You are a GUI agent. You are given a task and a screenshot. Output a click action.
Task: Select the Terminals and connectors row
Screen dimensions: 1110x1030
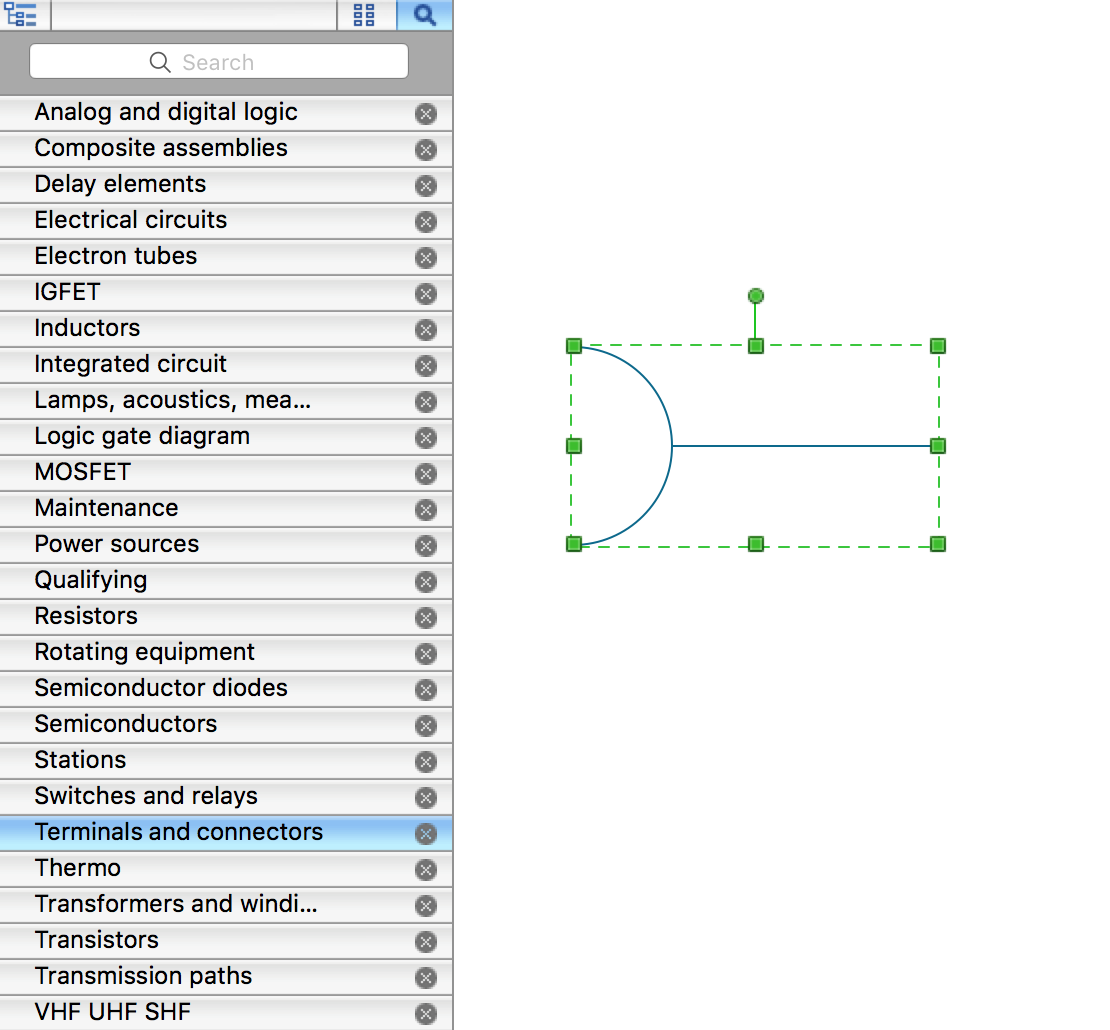pyautogui.click(x=226, y=833)
